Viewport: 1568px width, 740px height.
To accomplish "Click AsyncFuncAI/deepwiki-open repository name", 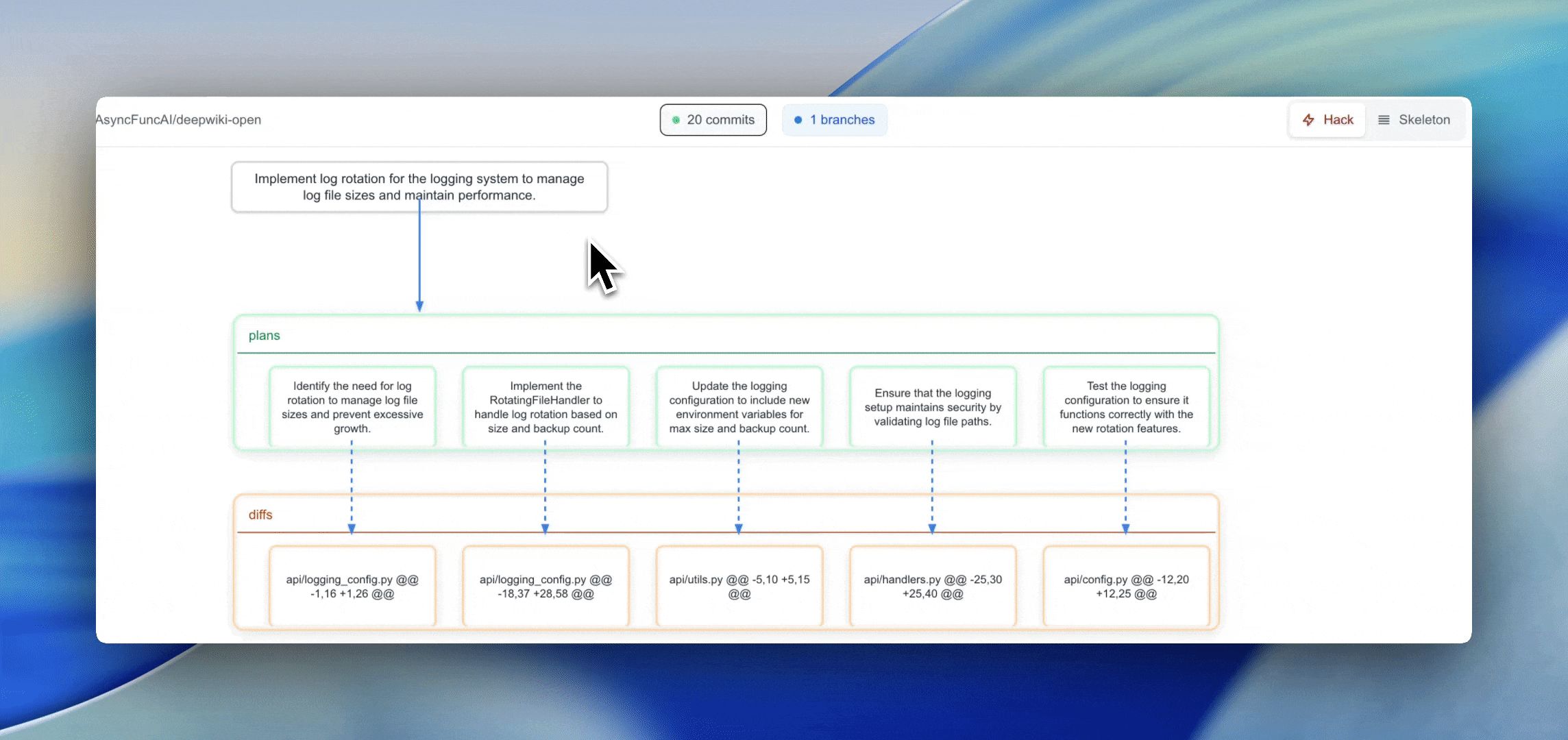I will coord(178,120).
